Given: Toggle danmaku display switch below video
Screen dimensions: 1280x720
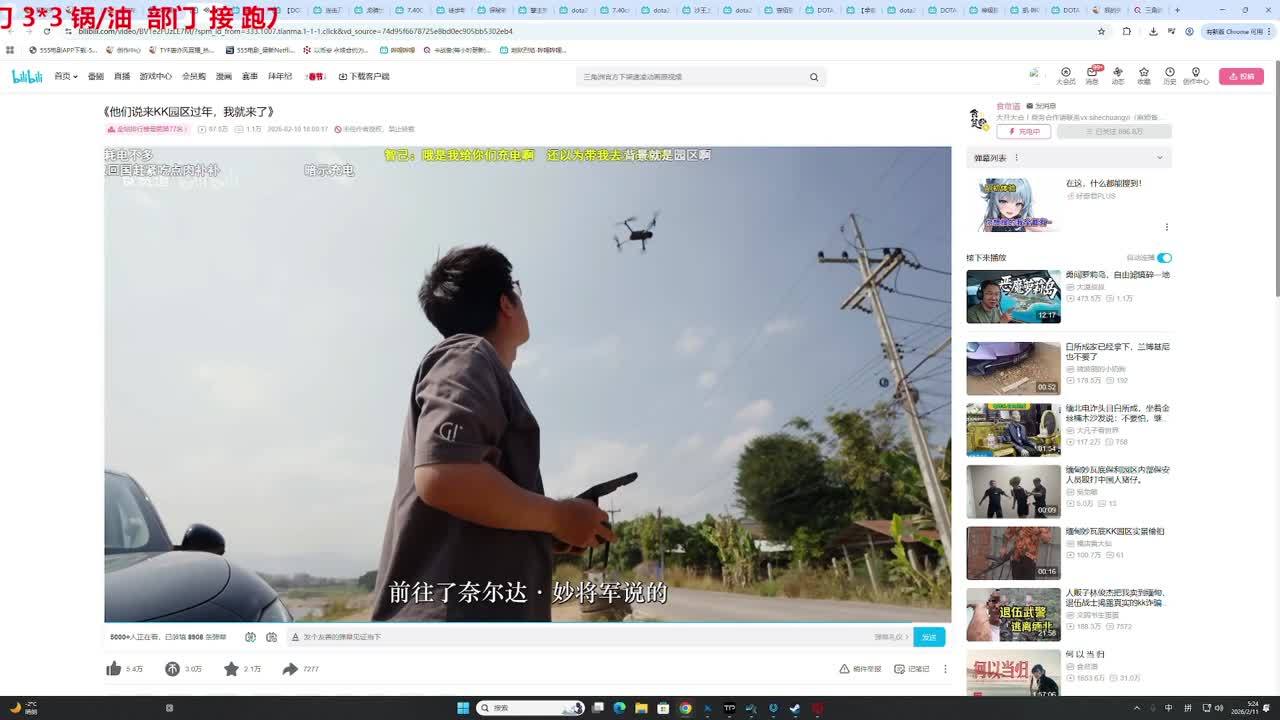Looking at the screenshot, I should 250,637.
